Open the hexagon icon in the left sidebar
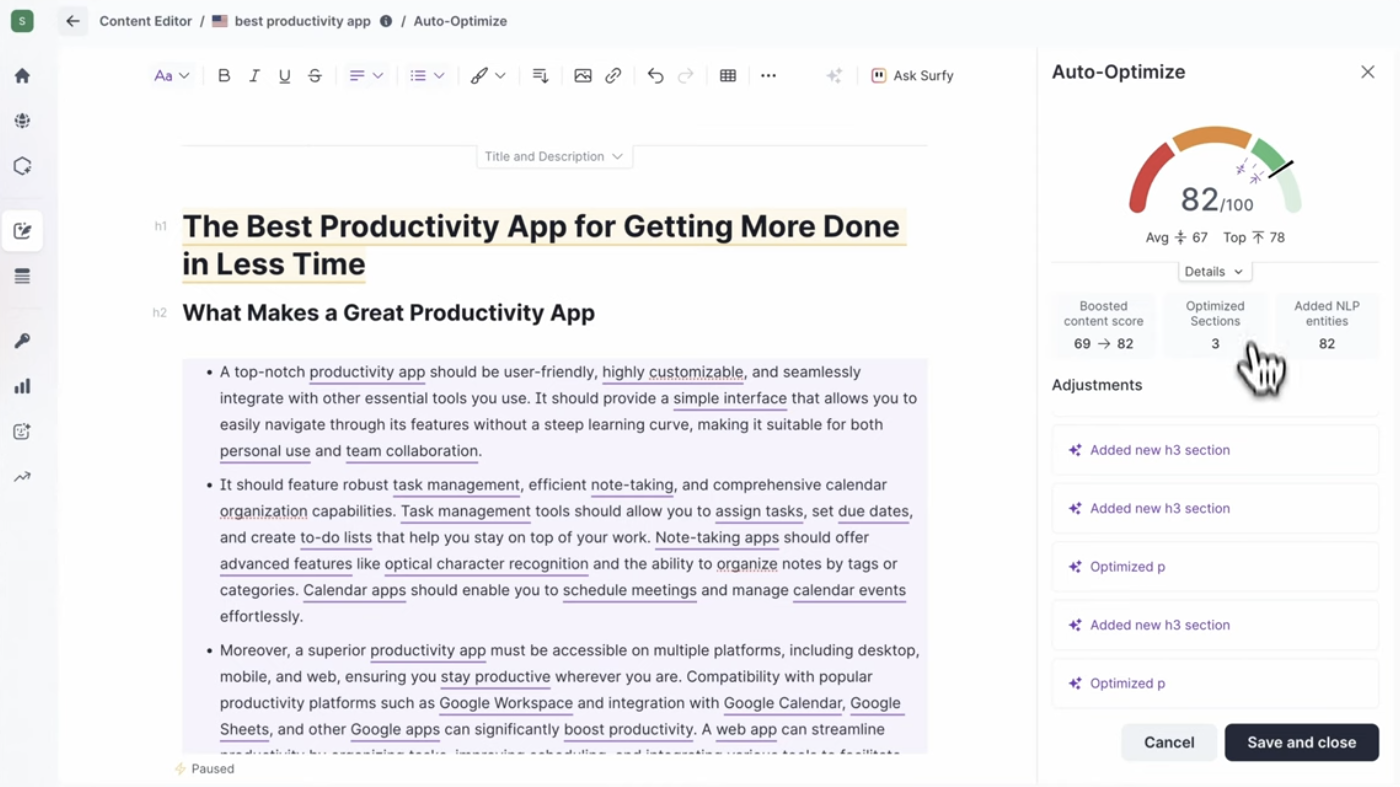This screenshot has height=787, width=1400. (x=22, y=166)
